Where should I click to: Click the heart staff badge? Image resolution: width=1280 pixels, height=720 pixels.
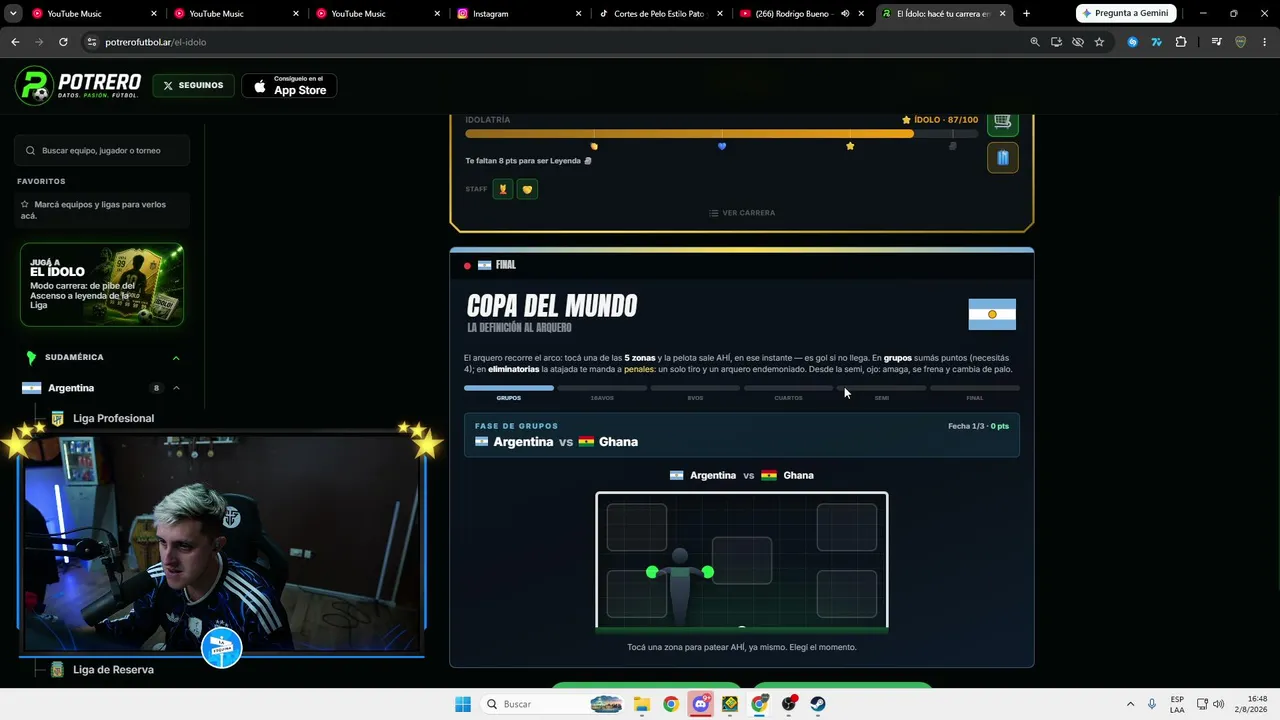tap(527, 189)
